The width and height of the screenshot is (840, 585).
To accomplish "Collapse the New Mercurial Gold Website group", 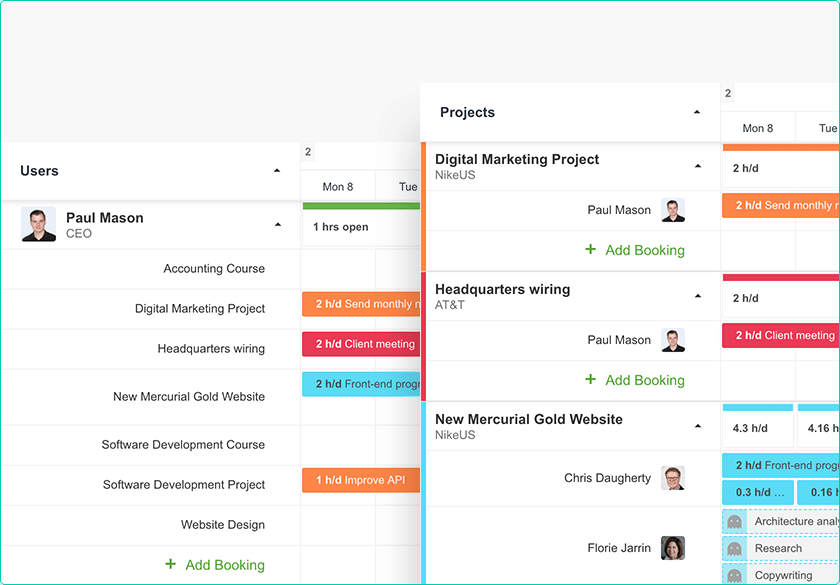I will pyautogui.click(x=697, y=426).
